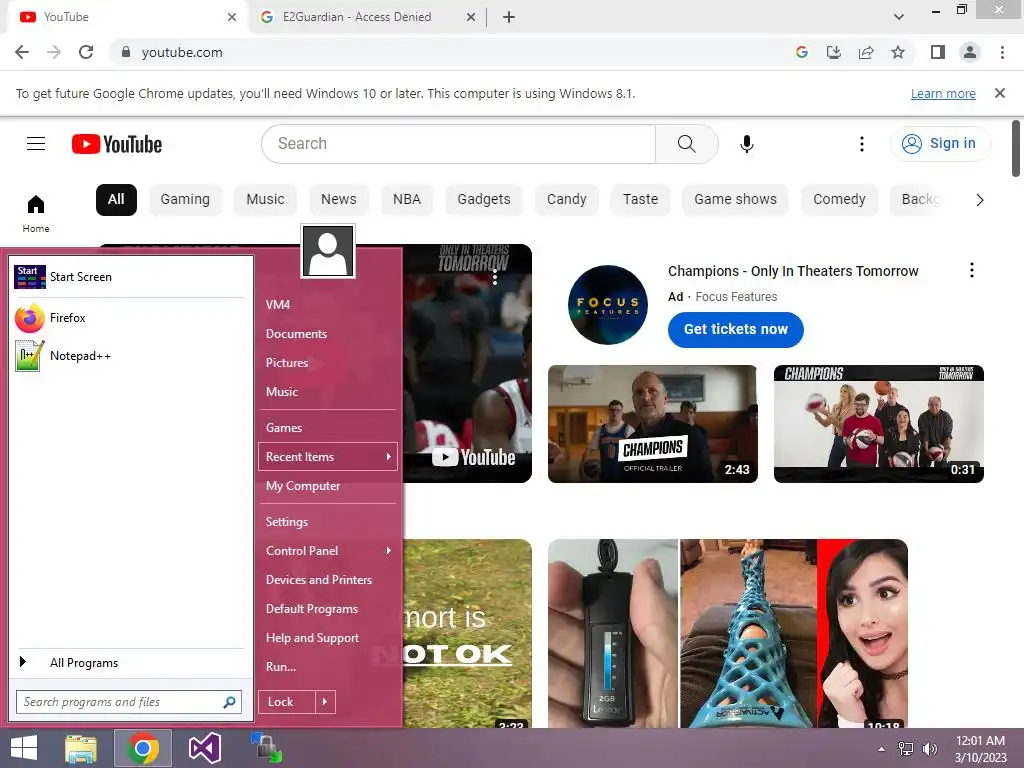Open Champions ad title link
The width and height of the screenshot is (1024, 768).
click(x=793, y=271)
